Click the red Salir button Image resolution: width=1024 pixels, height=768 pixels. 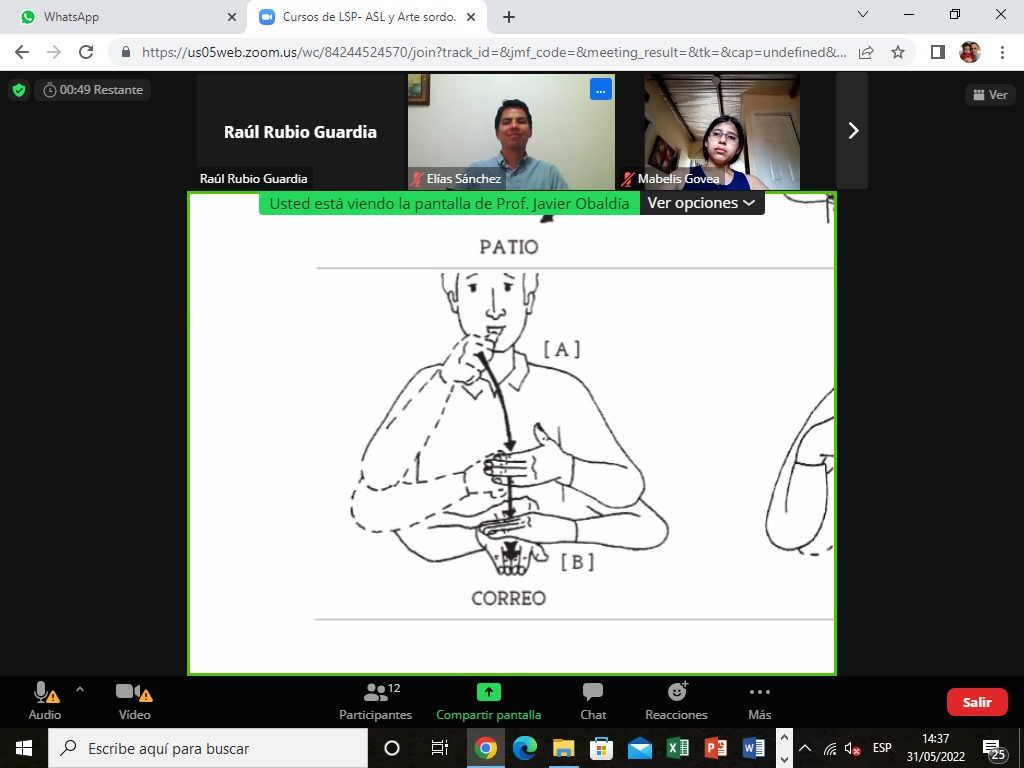click(x=977, y=702)
